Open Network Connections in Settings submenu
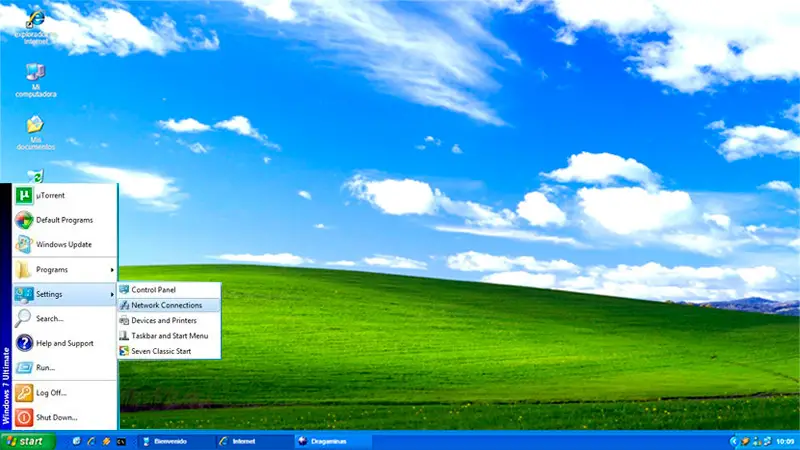The height and width of the screenshot is (450, 800). coord(169,305)
